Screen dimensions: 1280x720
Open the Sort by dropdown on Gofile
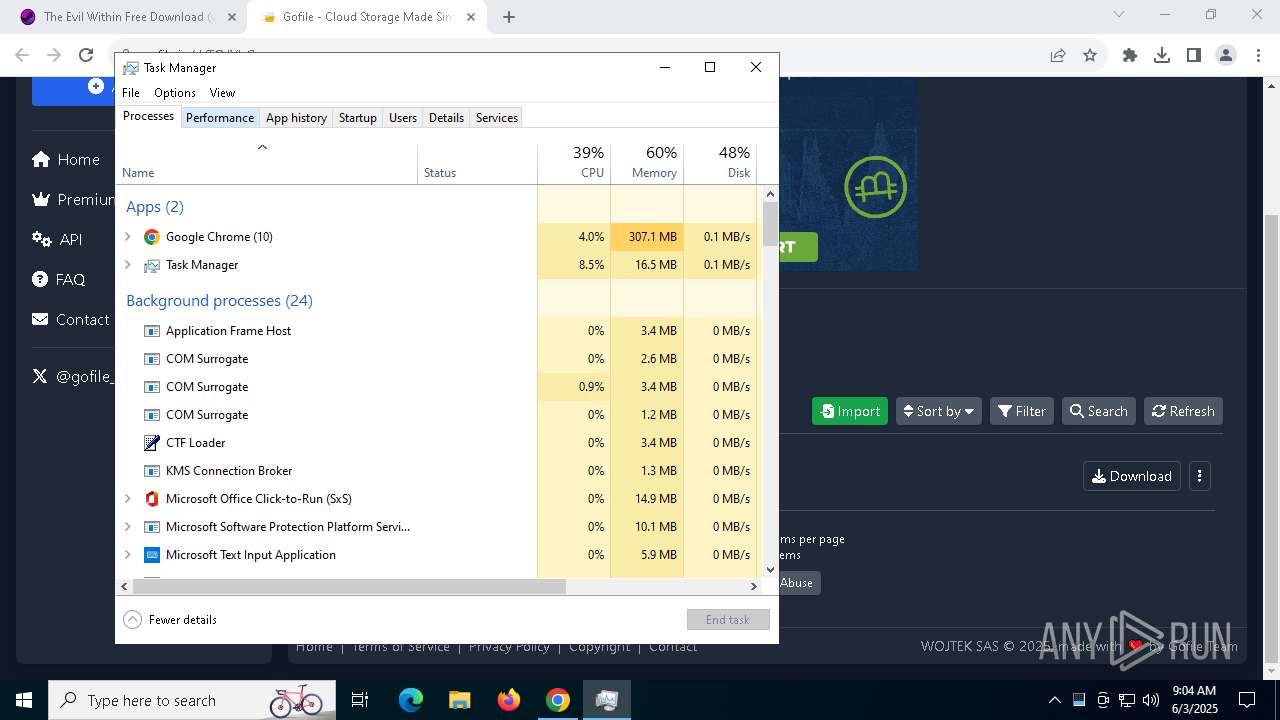point(938,411)
